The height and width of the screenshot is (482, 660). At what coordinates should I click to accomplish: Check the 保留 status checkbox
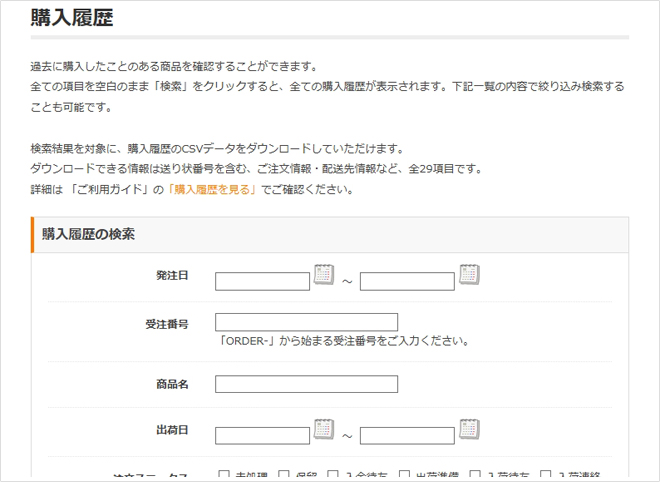[284, 476]
